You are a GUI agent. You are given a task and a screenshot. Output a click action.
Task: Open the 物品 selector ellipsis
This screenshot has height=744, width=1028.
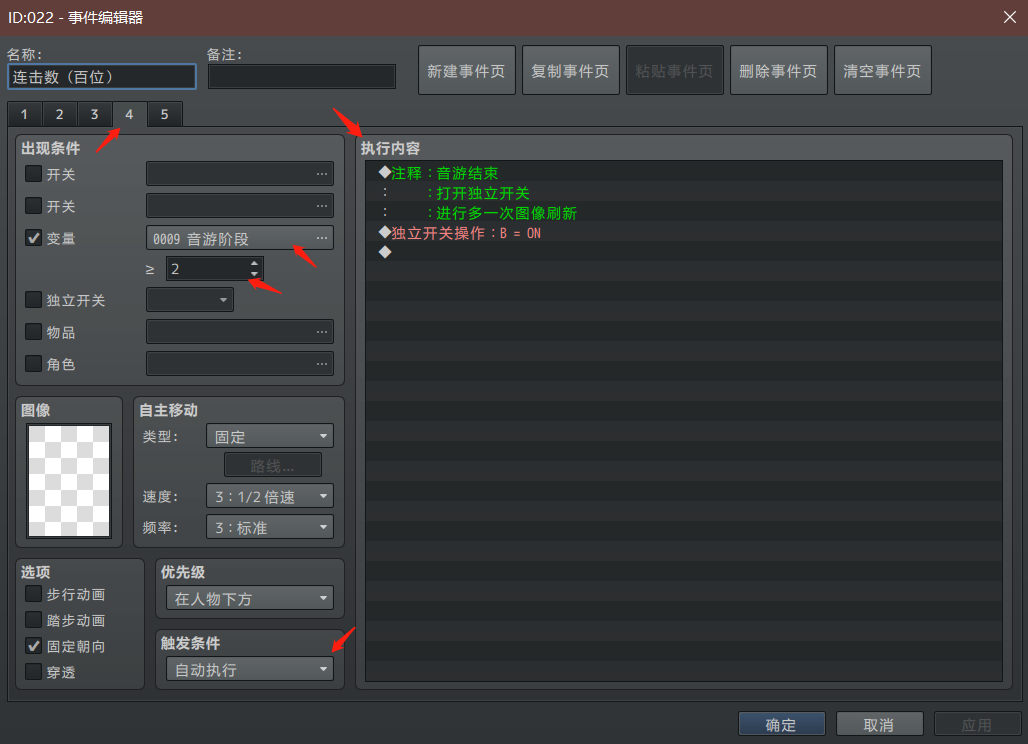click(321, 332)
